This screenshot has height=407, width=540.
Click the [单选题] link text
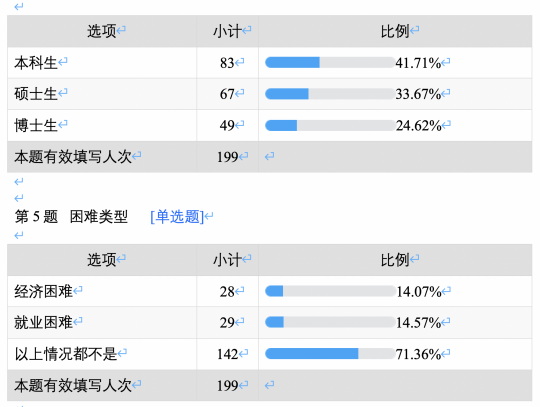177,217
